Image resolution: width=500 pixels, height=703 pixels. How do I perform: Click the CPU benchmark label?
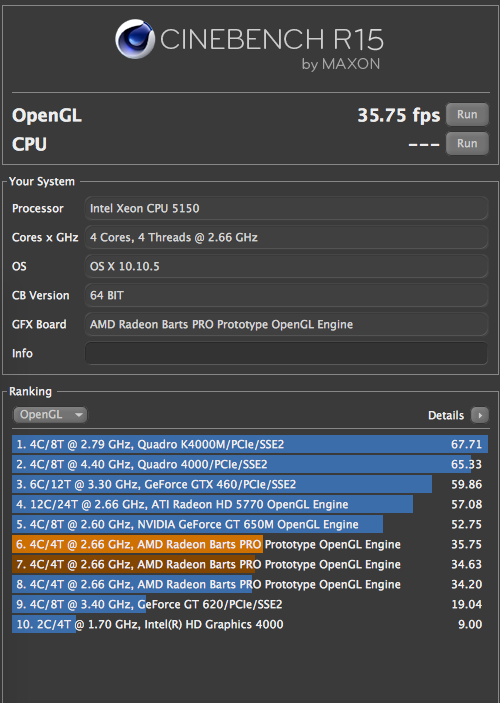[x=29, y=144]
